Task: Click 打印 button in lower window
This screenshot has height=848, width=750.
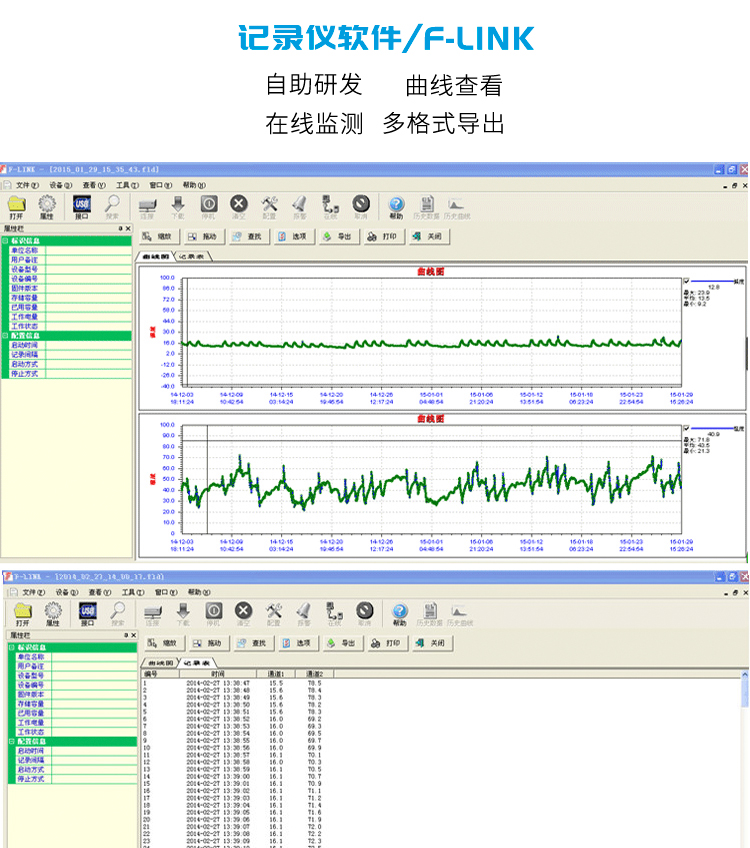Action: [387, 643]
